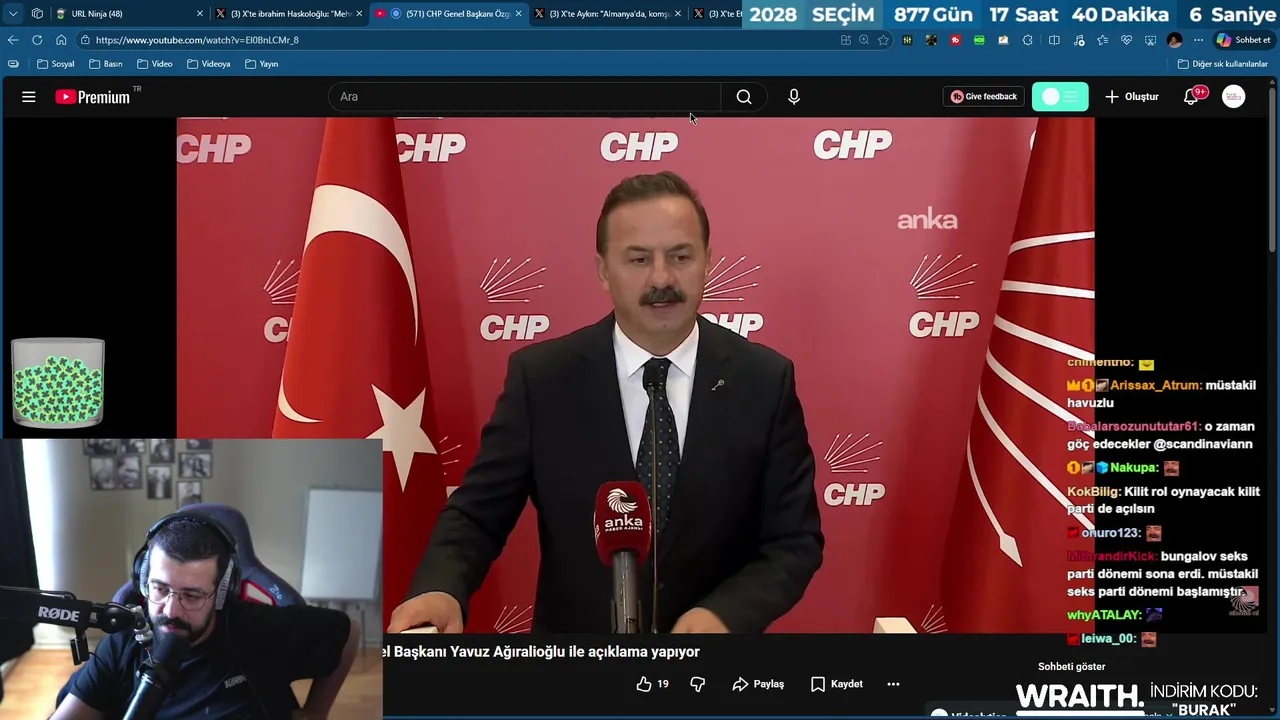Go back in browser history
The height and width of the screenshot is (720, 1280).
point(13,40)
